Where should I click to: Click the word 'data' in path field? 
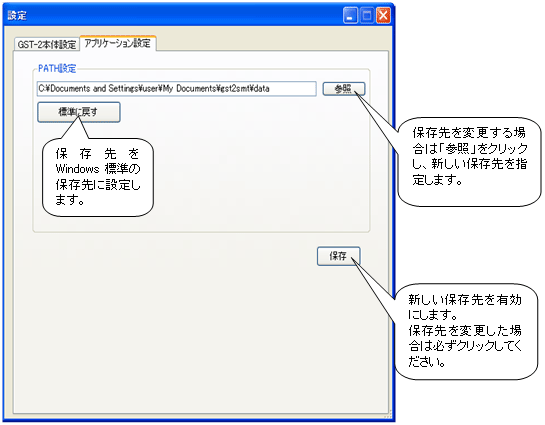(x=261, y=89)
